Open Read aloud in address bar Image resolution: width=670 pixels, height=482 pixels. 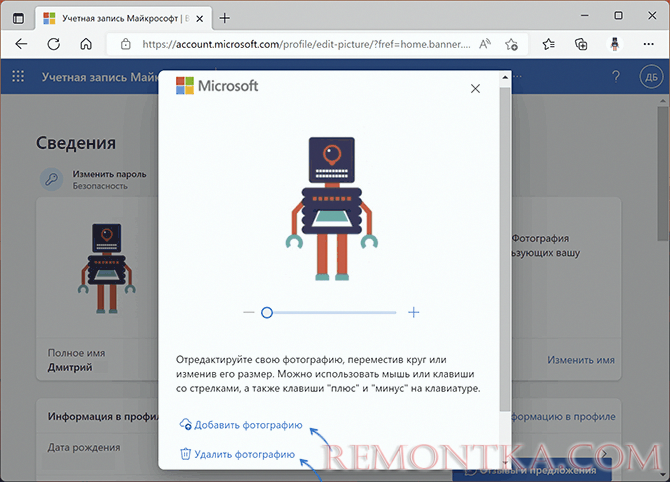pyautogui.click(x=485, y=44)
